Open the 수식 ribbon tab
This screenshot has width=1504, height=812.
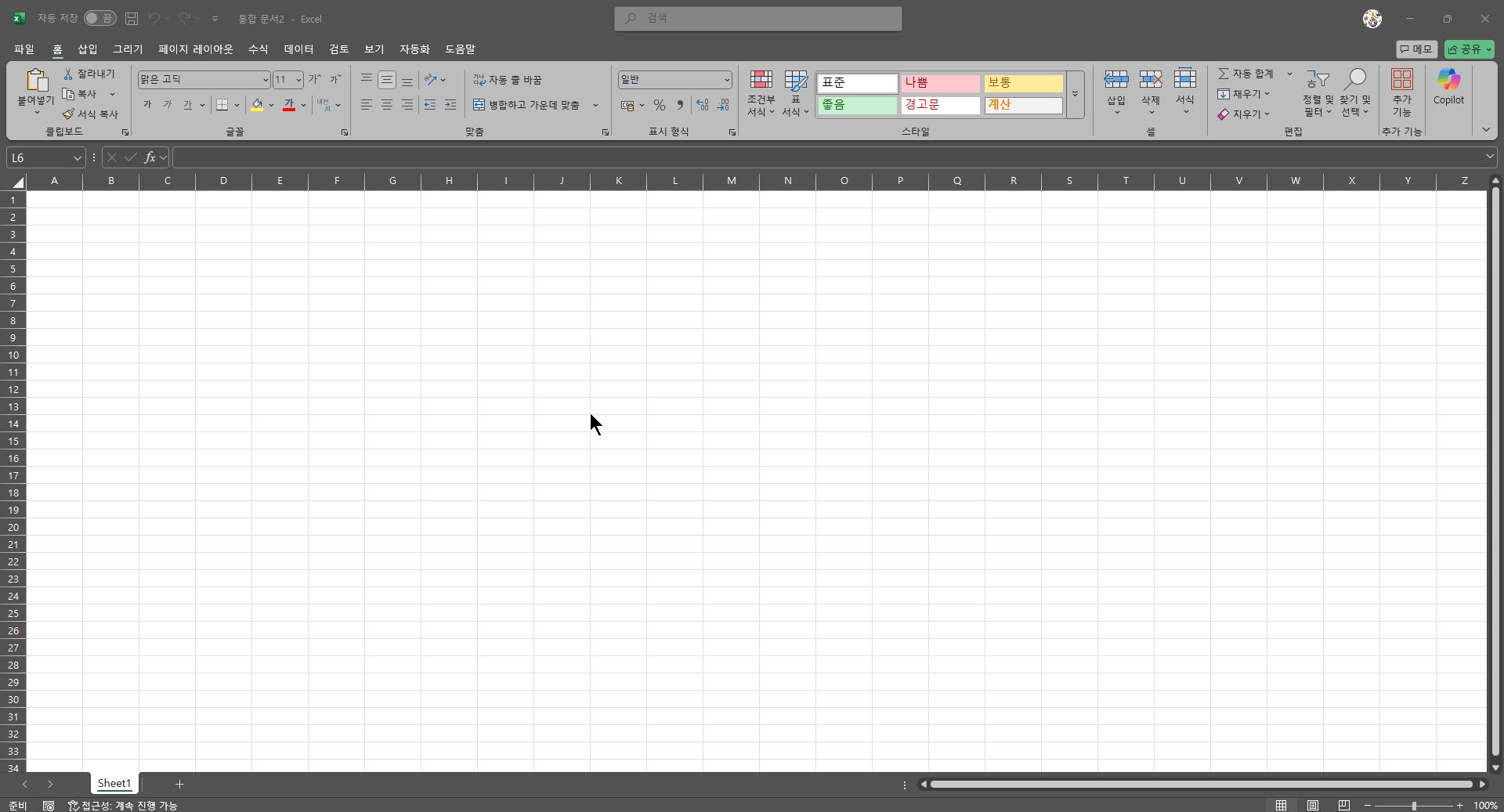tap(258, 49)
